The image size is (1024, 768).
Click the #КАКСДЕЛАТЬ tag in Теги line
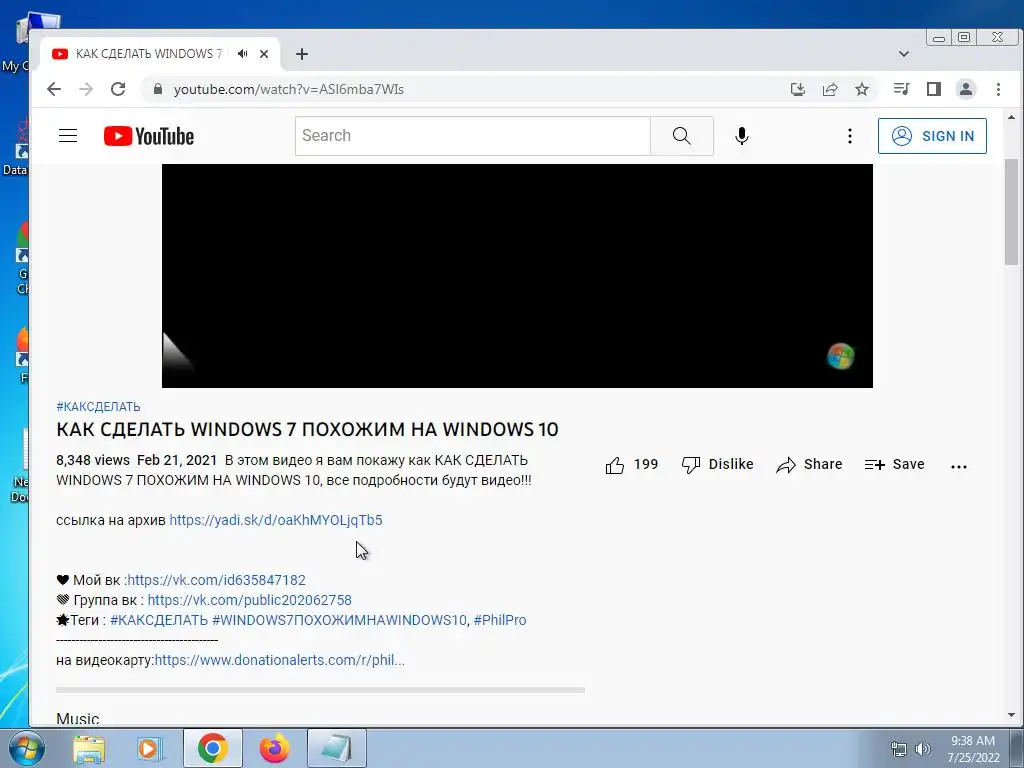click(x=159, y=620)
